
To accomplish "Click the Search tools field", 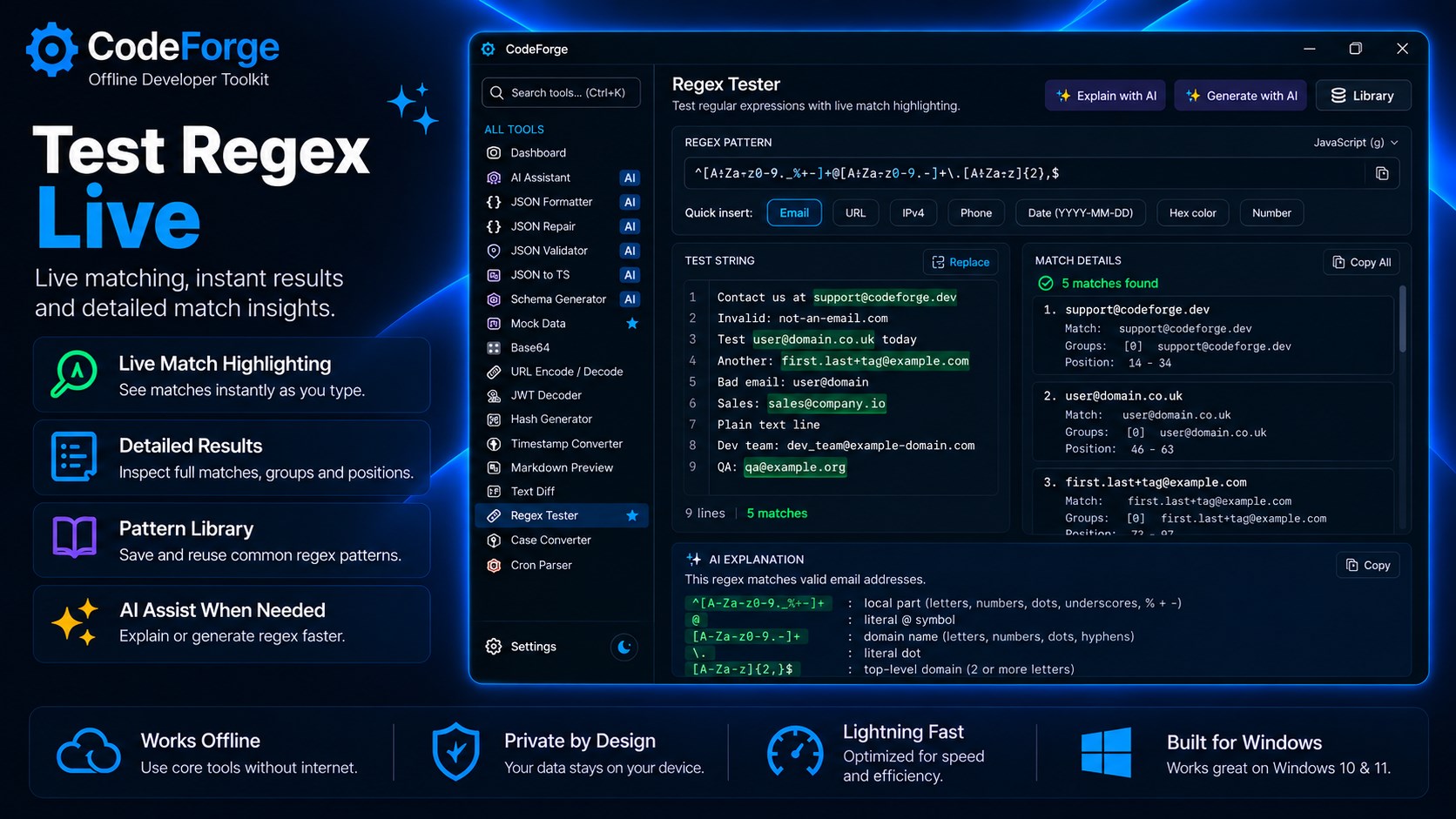I will [561, 92].
